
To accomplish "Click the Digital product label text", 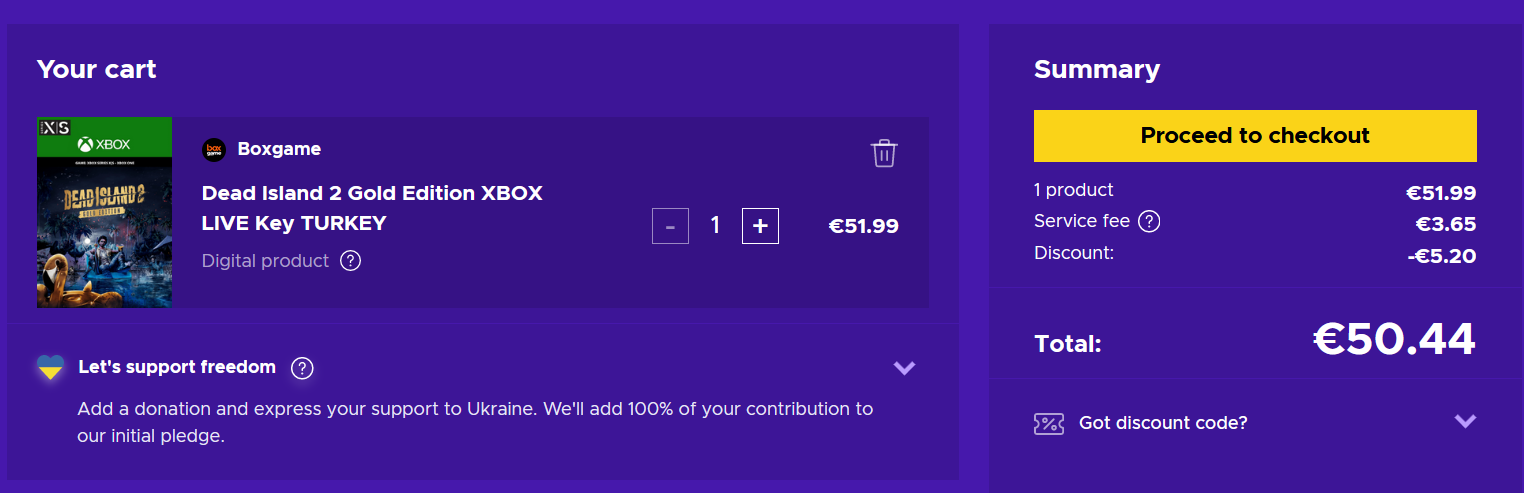I will pyautogui.click(x=265, y=261).
